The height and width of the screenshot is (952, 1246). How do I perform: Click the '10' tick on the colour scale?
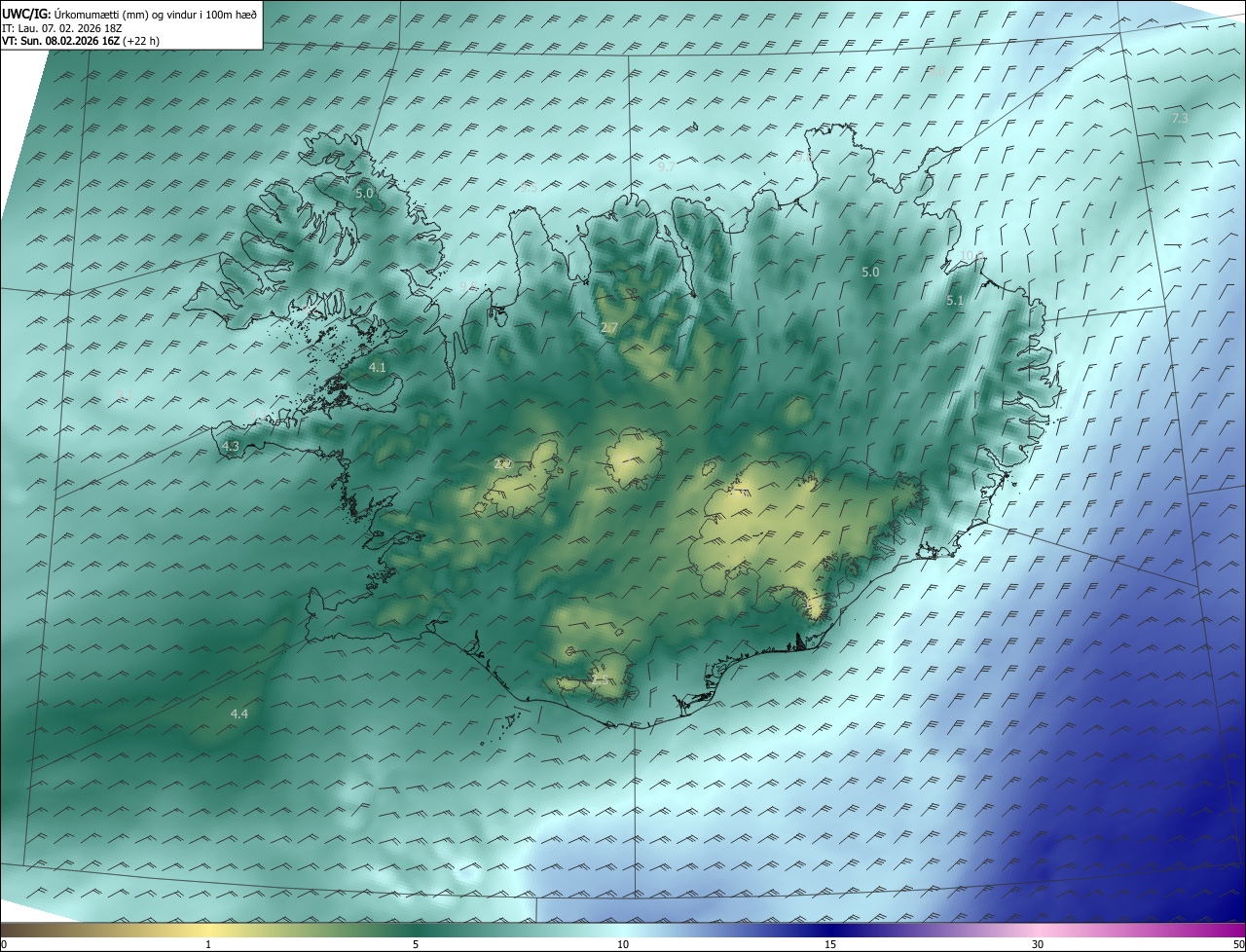623,944
